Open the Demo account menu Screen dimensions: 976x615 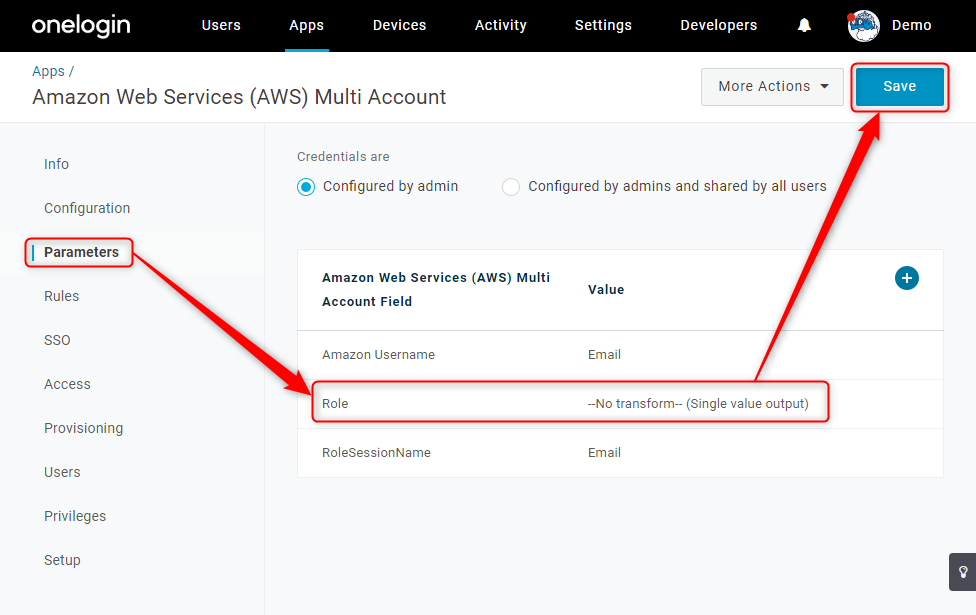tap(911, 26)
